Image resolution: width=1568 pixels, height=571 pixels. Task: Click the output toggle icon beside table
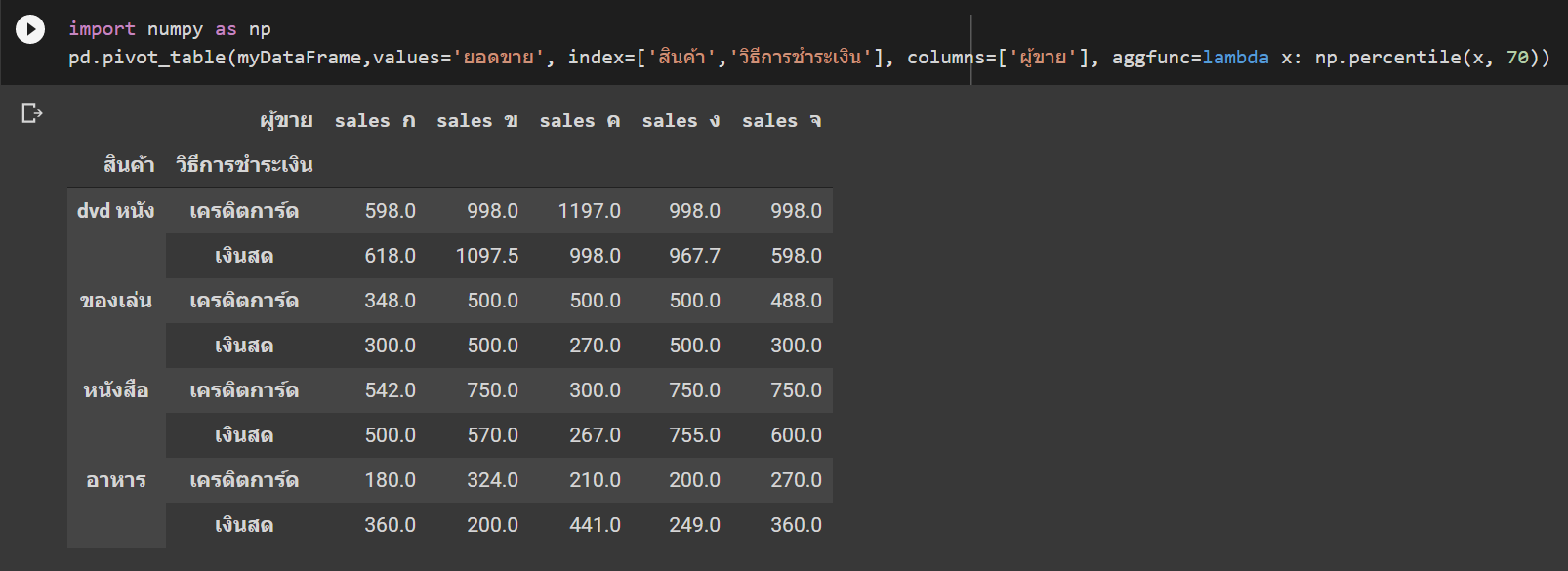[x=32, y=114]
